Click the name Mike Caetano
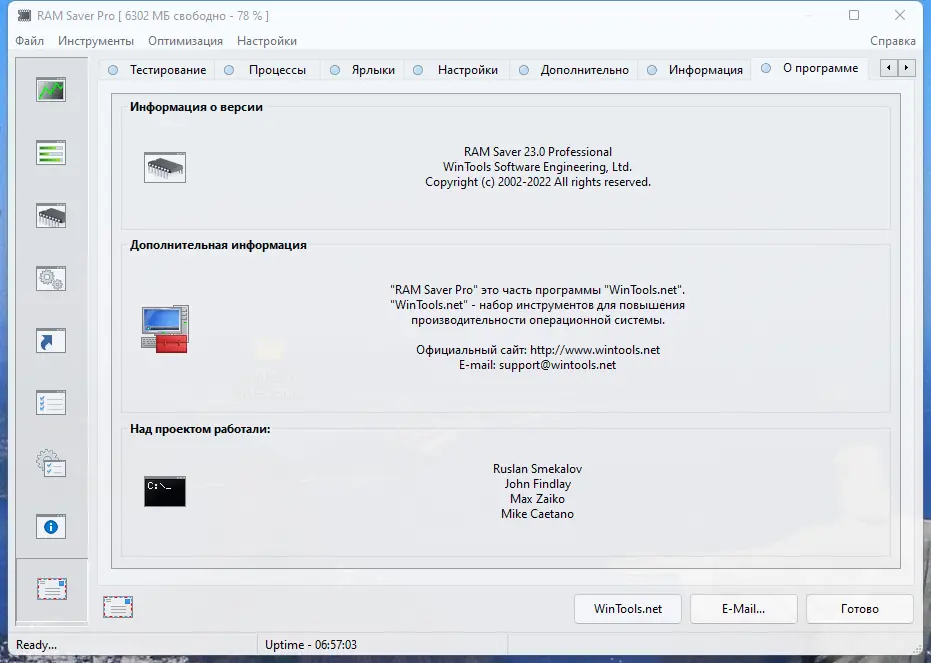Image resolution: width=931 pixels, height=663 pixels. pos(537,514)
